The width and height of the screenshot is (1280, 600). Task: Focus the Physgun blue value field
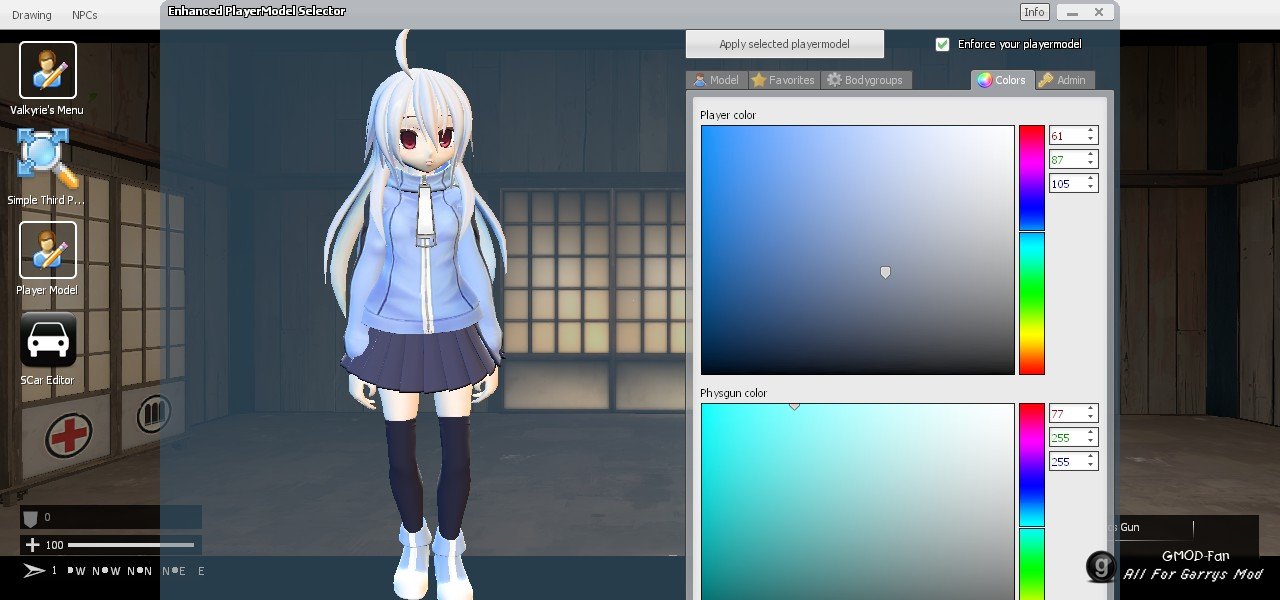pyautogui.click(x=1066, y=461)
